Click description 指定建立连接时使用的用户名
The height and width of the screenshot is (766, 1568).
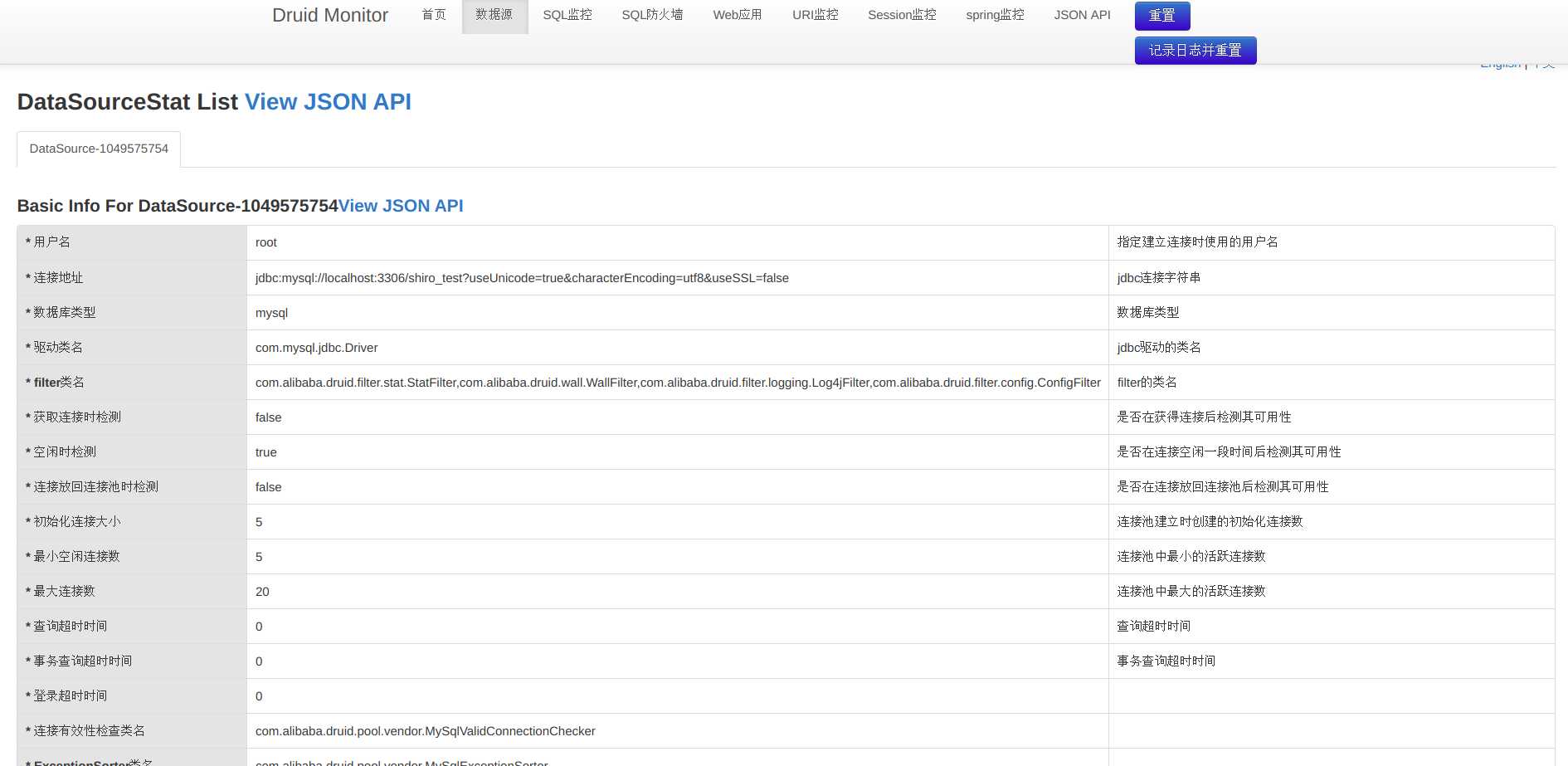[1197, 242]
